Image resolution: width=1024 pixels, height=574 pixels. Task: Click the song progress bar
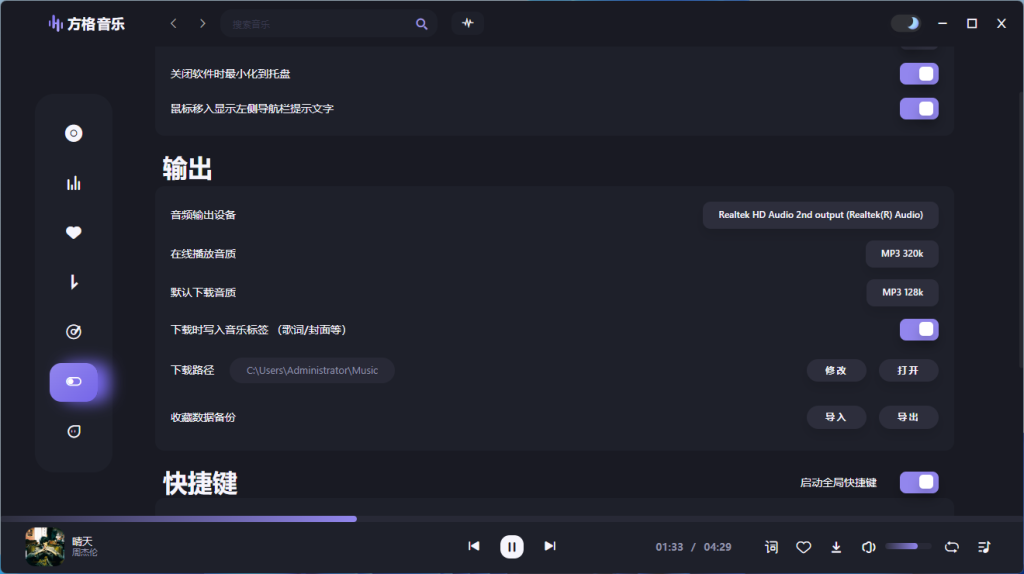tap(512, 519)
